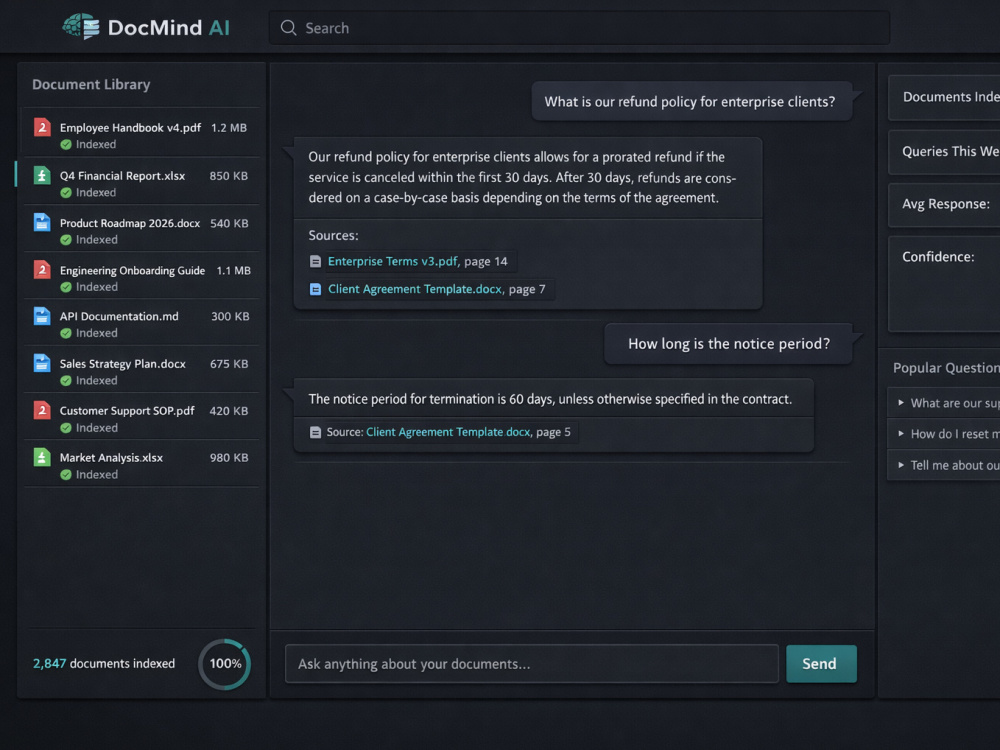Focus the 'Ask anything about your documents' input
Viewport: 1000px width, 750px height.
pos(532,664)
